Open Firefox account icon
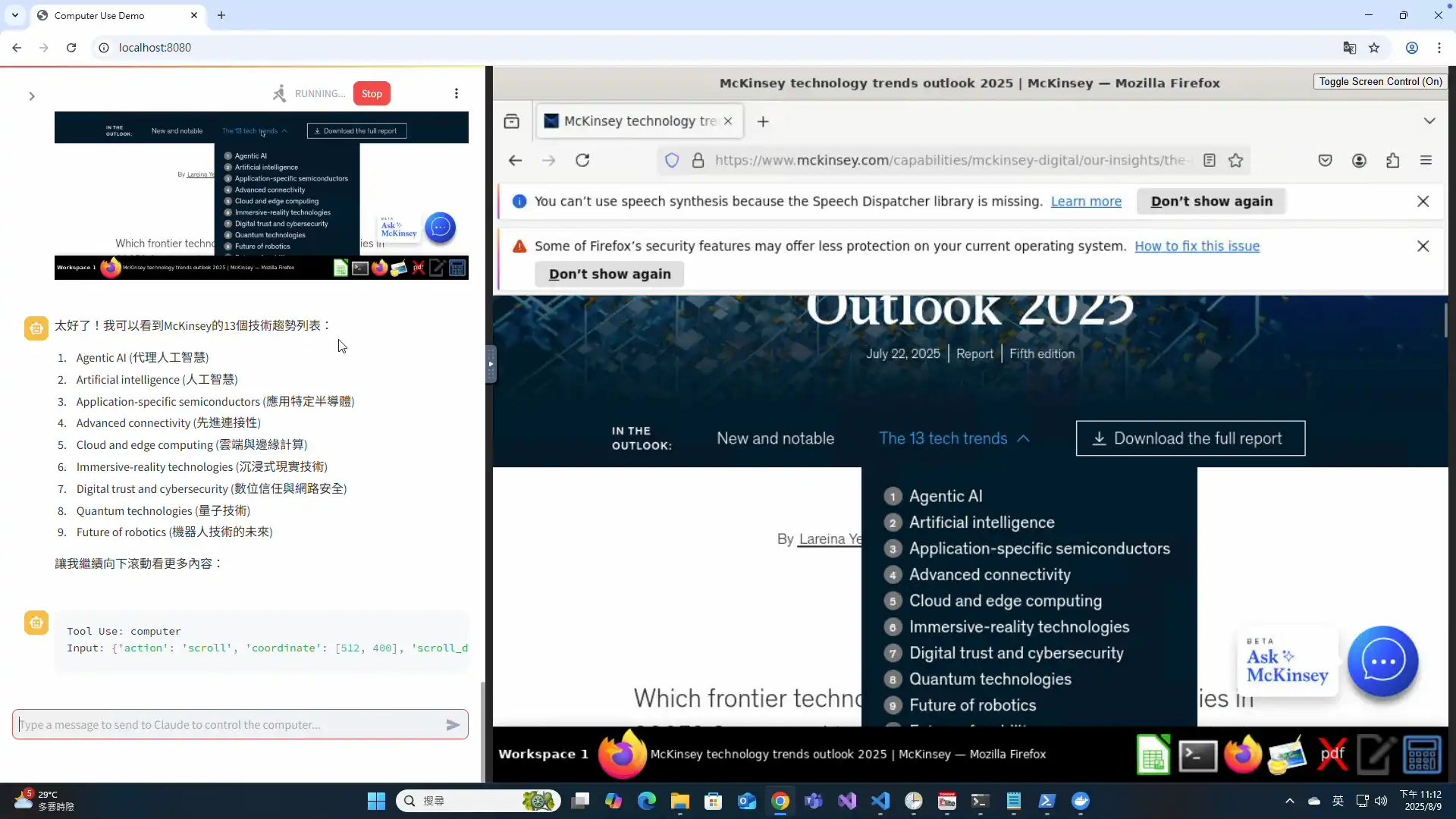Image resolution: width=1456 pixels, height=819 pixels. (1359, 160)
